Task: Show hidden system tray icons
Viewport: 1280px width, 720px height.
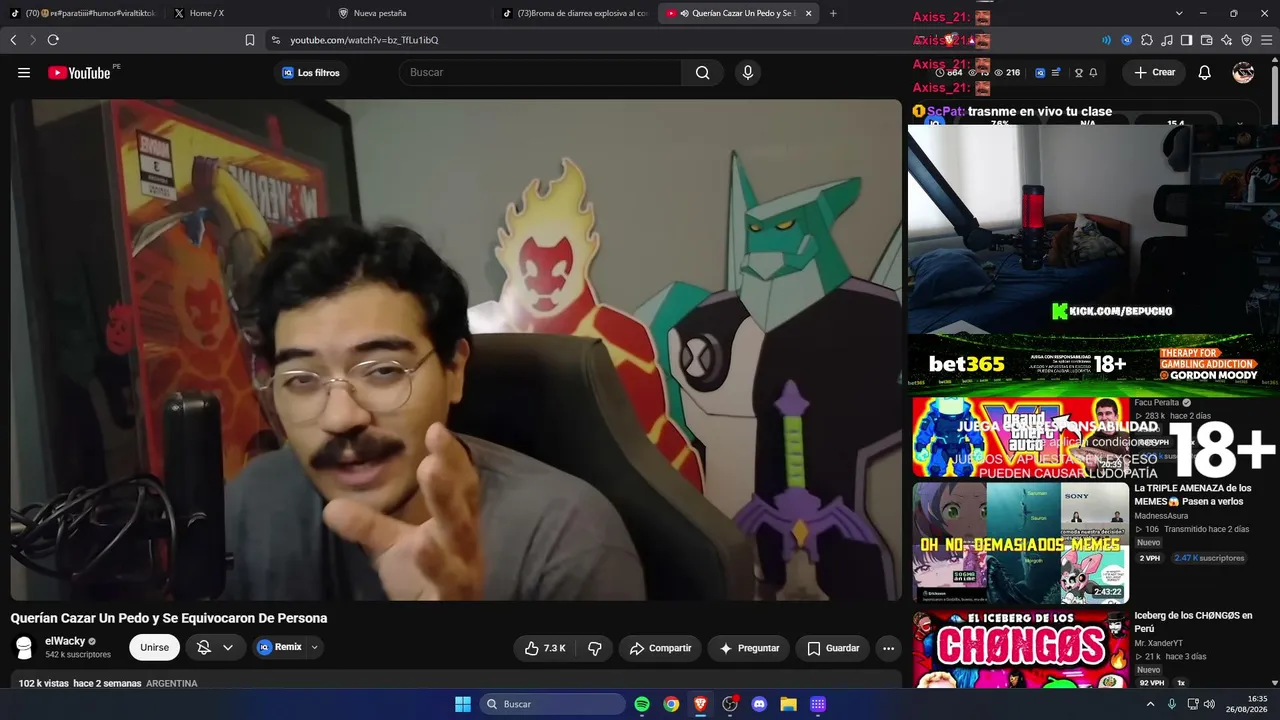Action: (x=1150, y=704)
